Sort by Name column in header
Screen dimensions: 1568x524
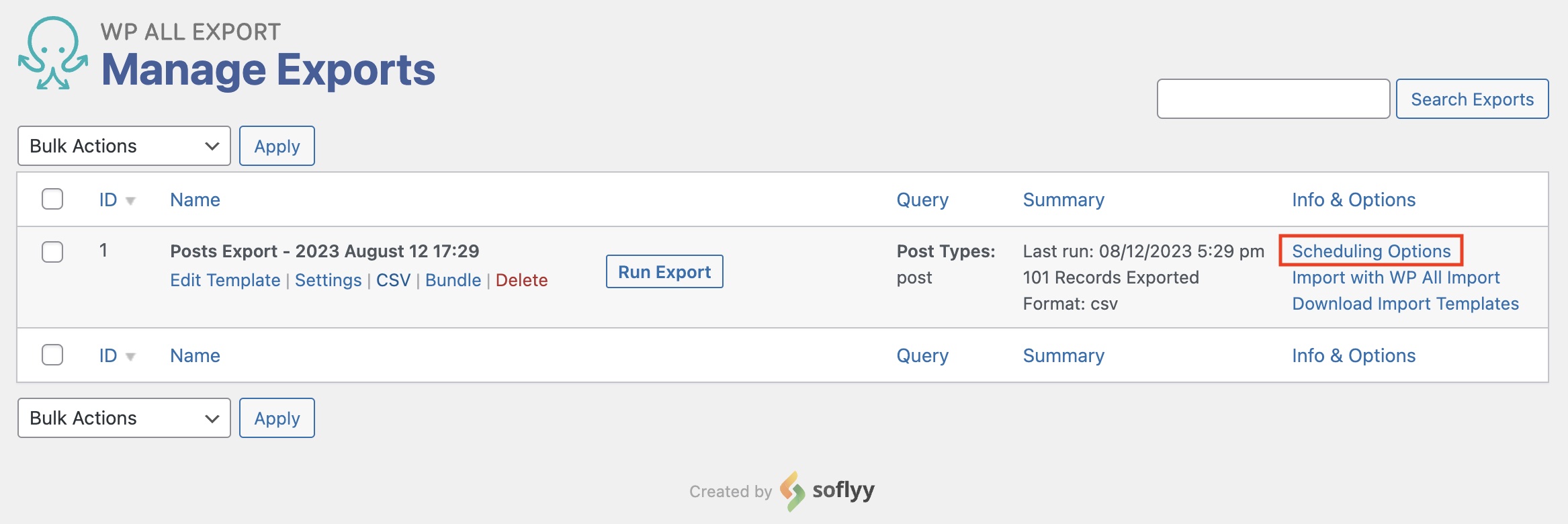(195, 200)
